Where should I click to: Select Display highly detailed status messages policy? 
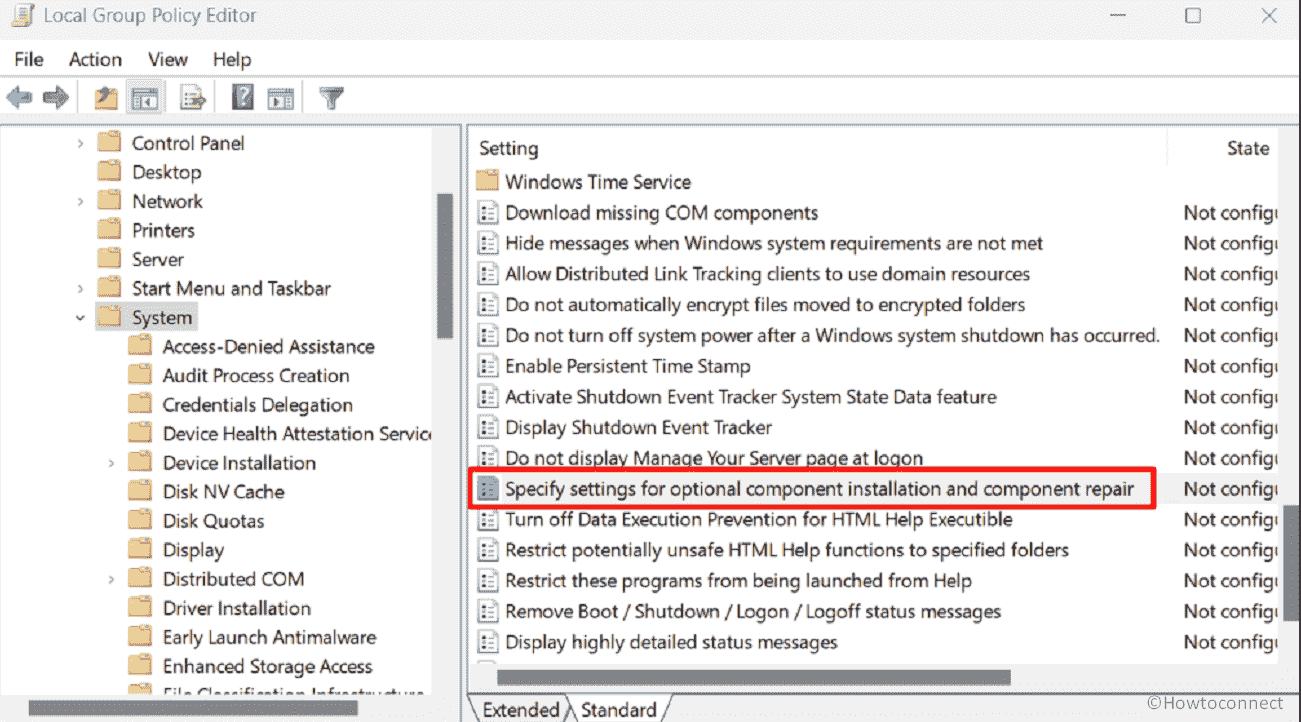pyautogui.click(x=671, y=642)
